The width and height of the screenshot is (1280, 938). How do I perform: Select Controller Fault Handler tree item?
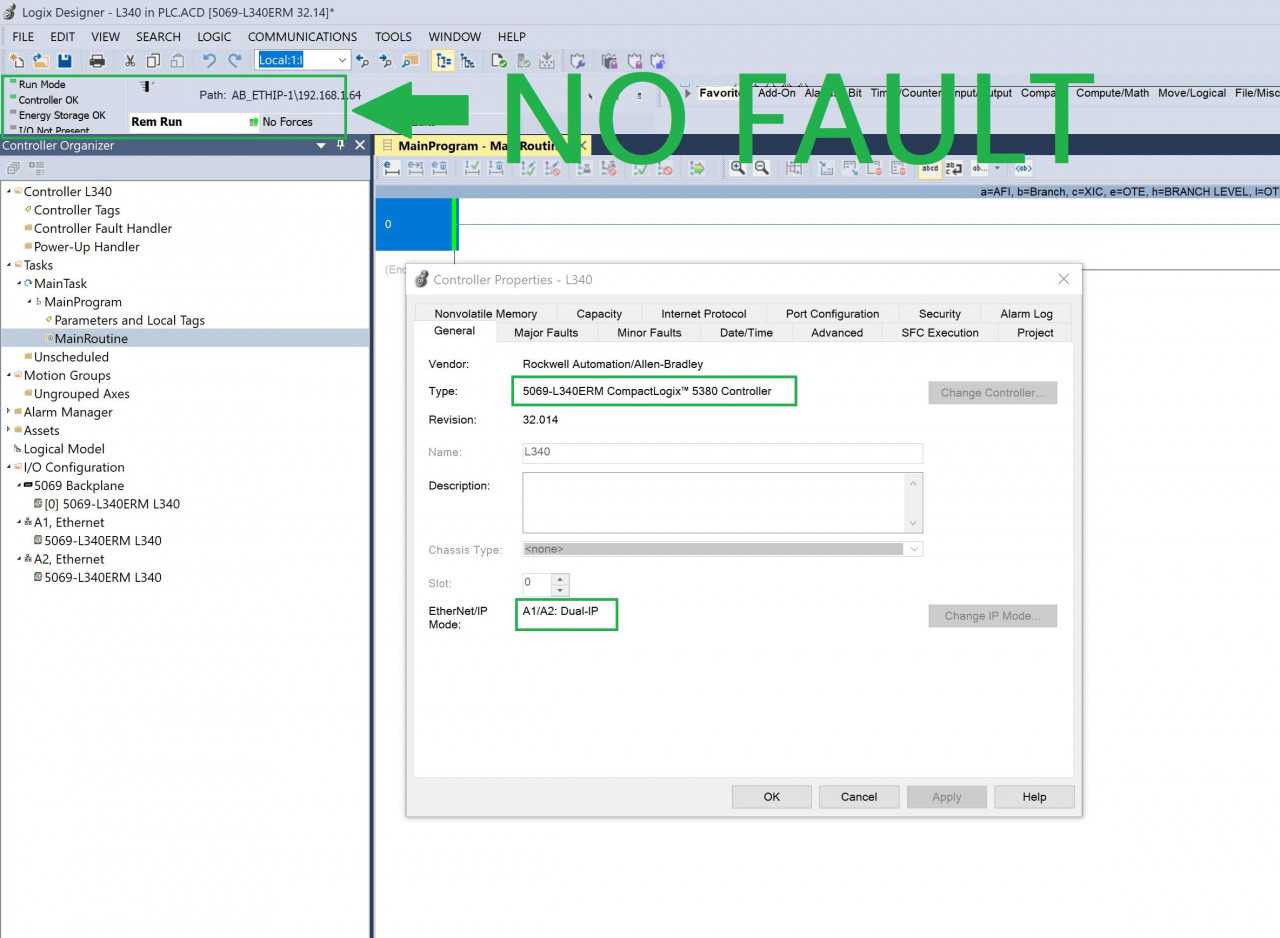click(102, 228)
